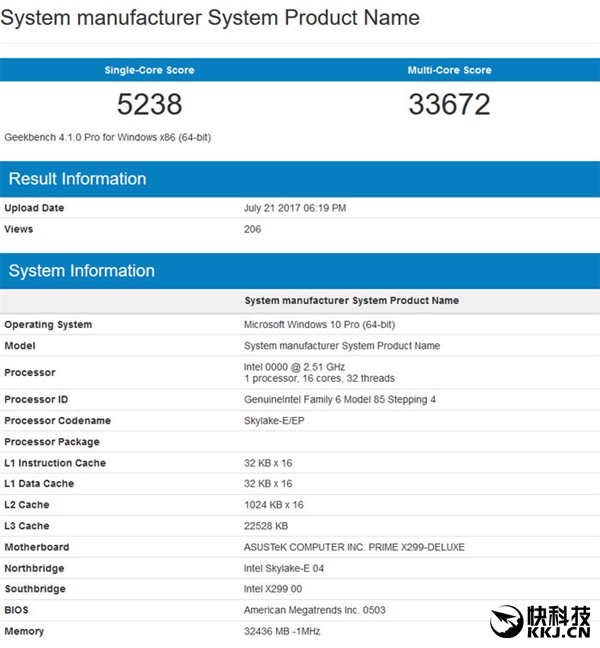Click the Processor ID label
Image resolution: width=600 pixels, height=648 pixels.
click(36, 399)
